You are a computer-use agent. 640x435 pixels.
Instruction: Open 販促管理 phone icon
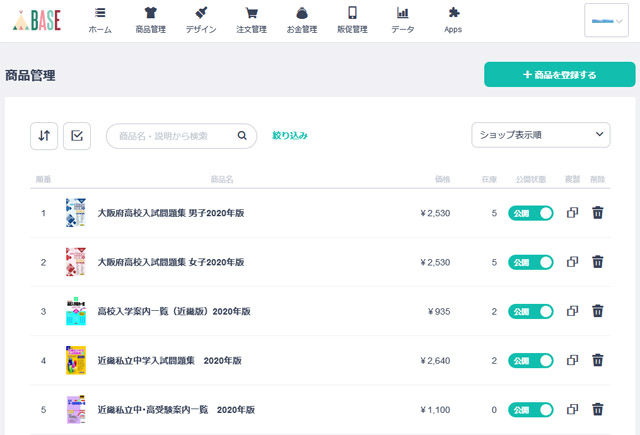352,13
